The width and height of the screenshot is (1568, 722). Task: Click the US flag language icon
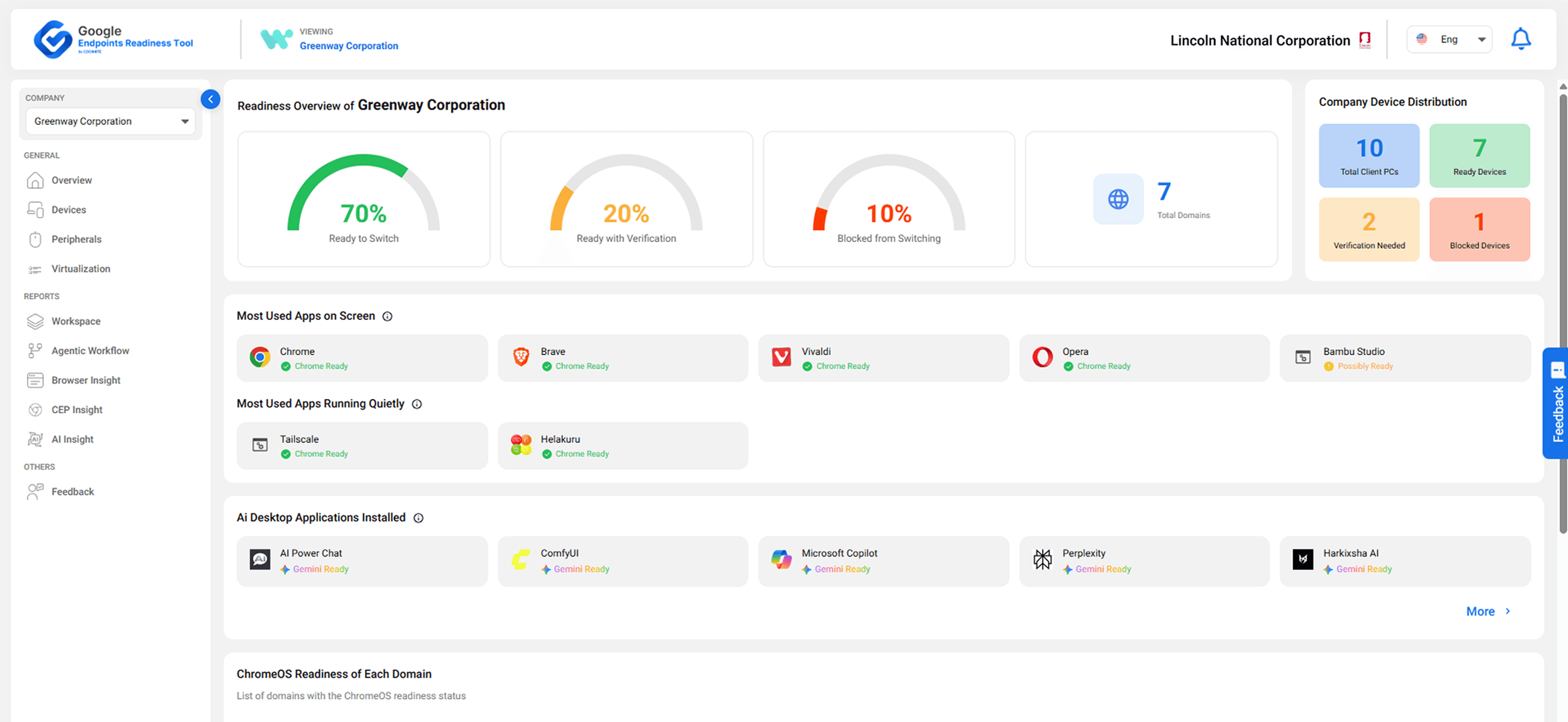1422,40
